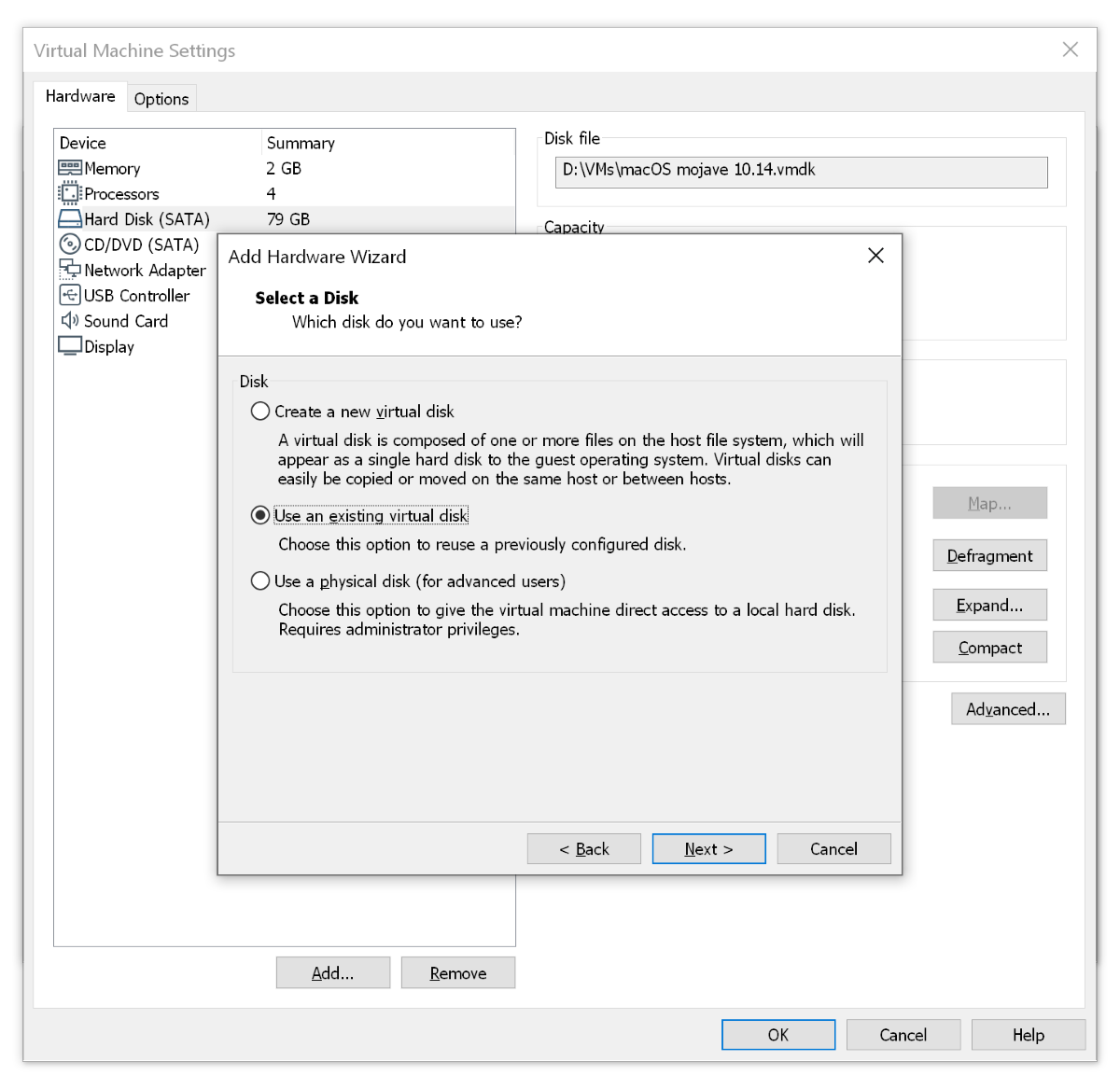Screen dimensions: 1120x1075
Task: Click the Hard Disk (SATA) drive icon
Action: pyautogui.click(x=70, y=218)
